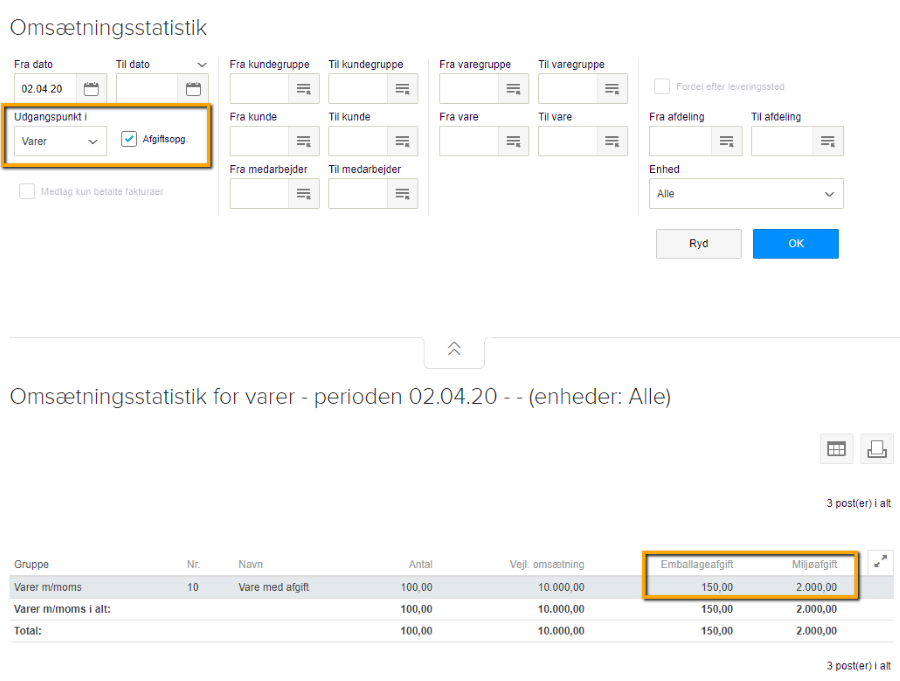
Task: Open the Til kunde lookup list
Action: point(402,141)
